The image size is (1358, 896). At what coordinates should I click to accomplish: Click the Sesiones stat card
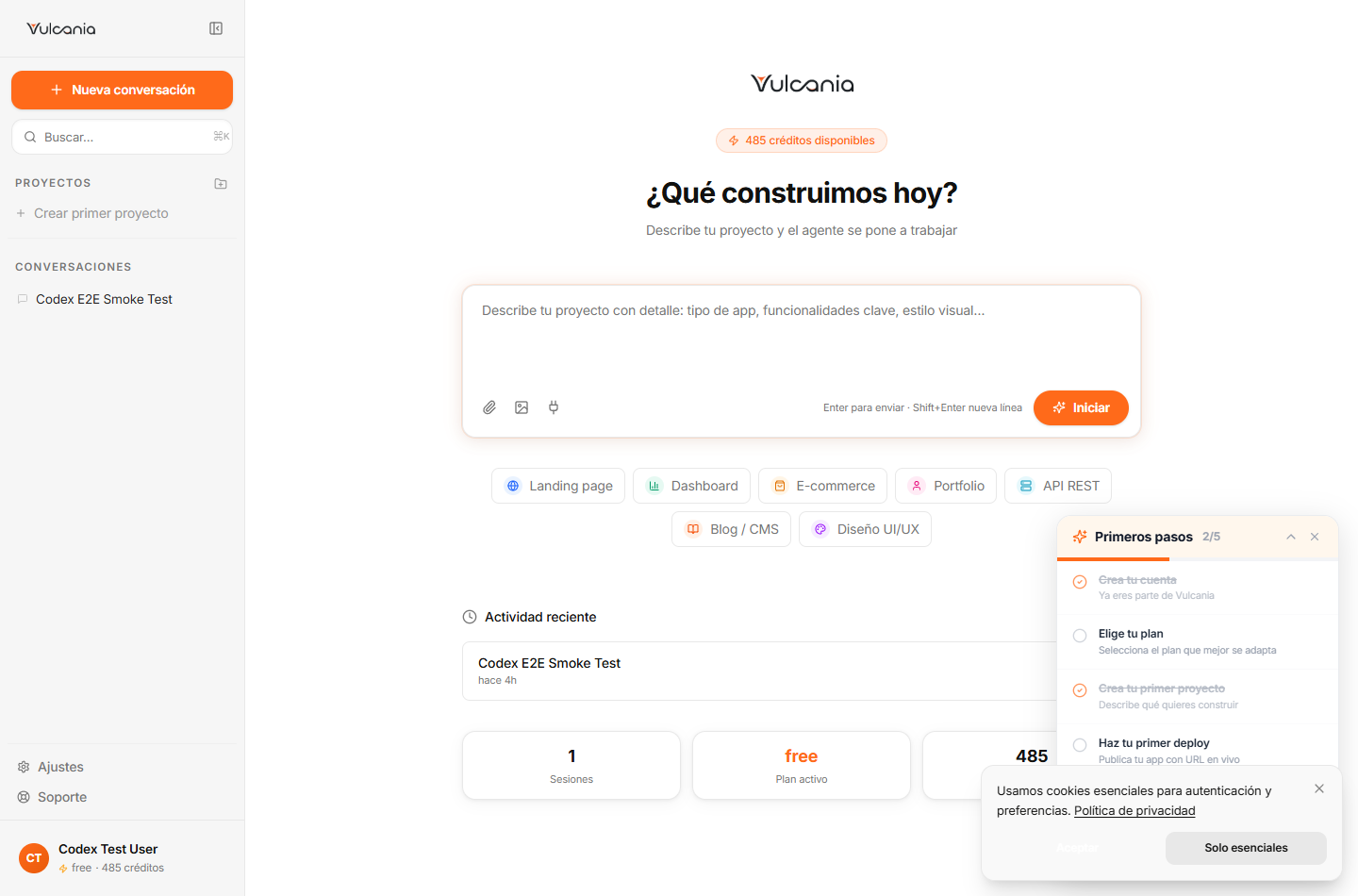point(571,765)
